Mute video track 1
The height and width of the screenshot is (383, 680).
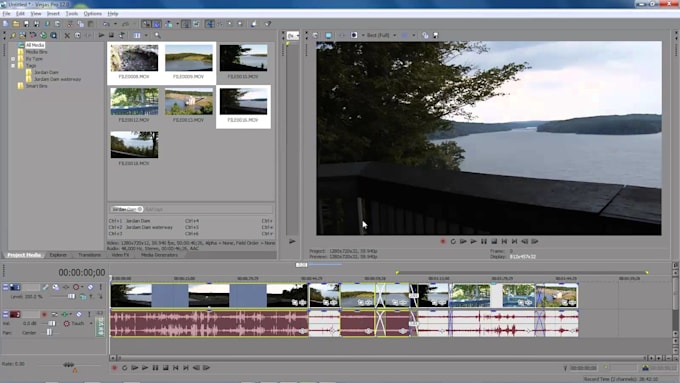pos(90,287)
